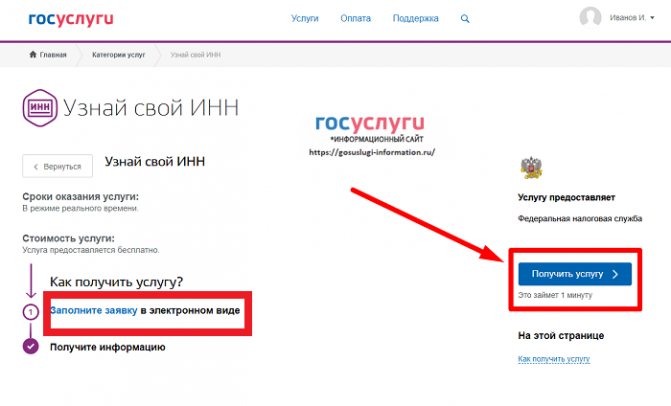
Task: Click the purple checkmark step icon
Action: pos(30,346)
